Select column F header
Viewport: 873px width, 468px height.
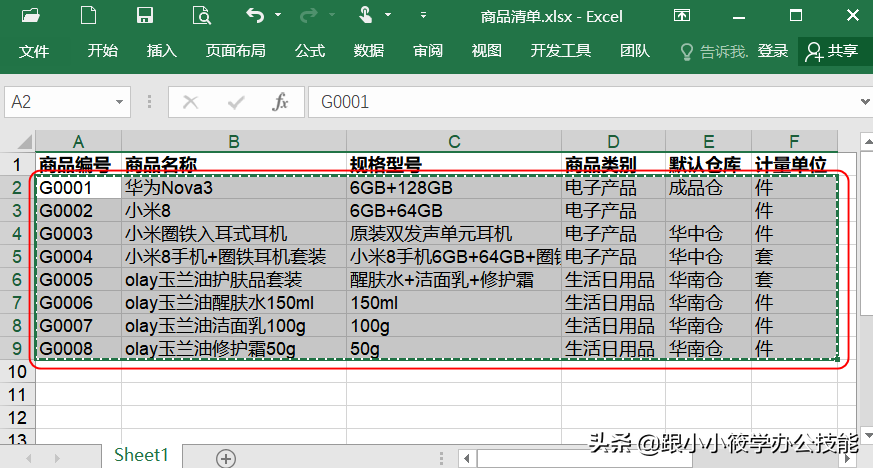click(794, 141)
